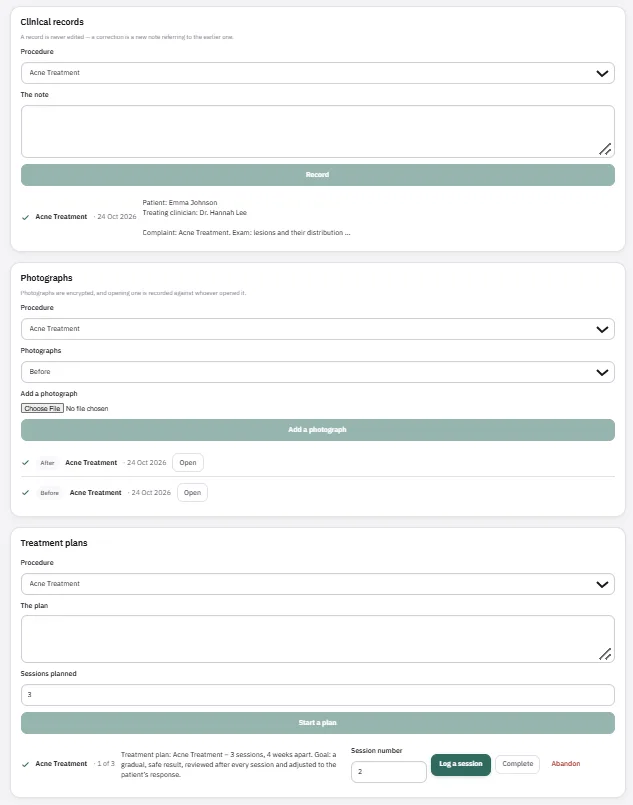Screen dimensions: 633x805
Task: Grab the resize handle of The note textarea
Action: [x=605, y=149]
